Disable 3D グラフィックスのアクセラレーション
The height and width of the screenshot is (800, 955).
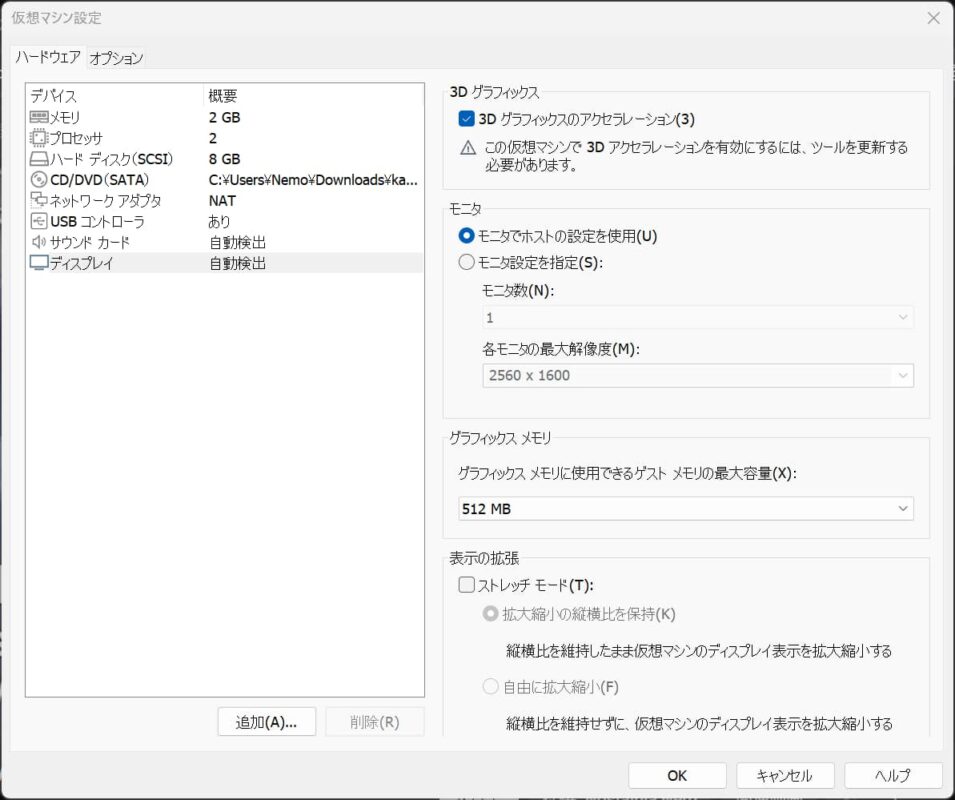pyautogui.click(x=468, y=117)
